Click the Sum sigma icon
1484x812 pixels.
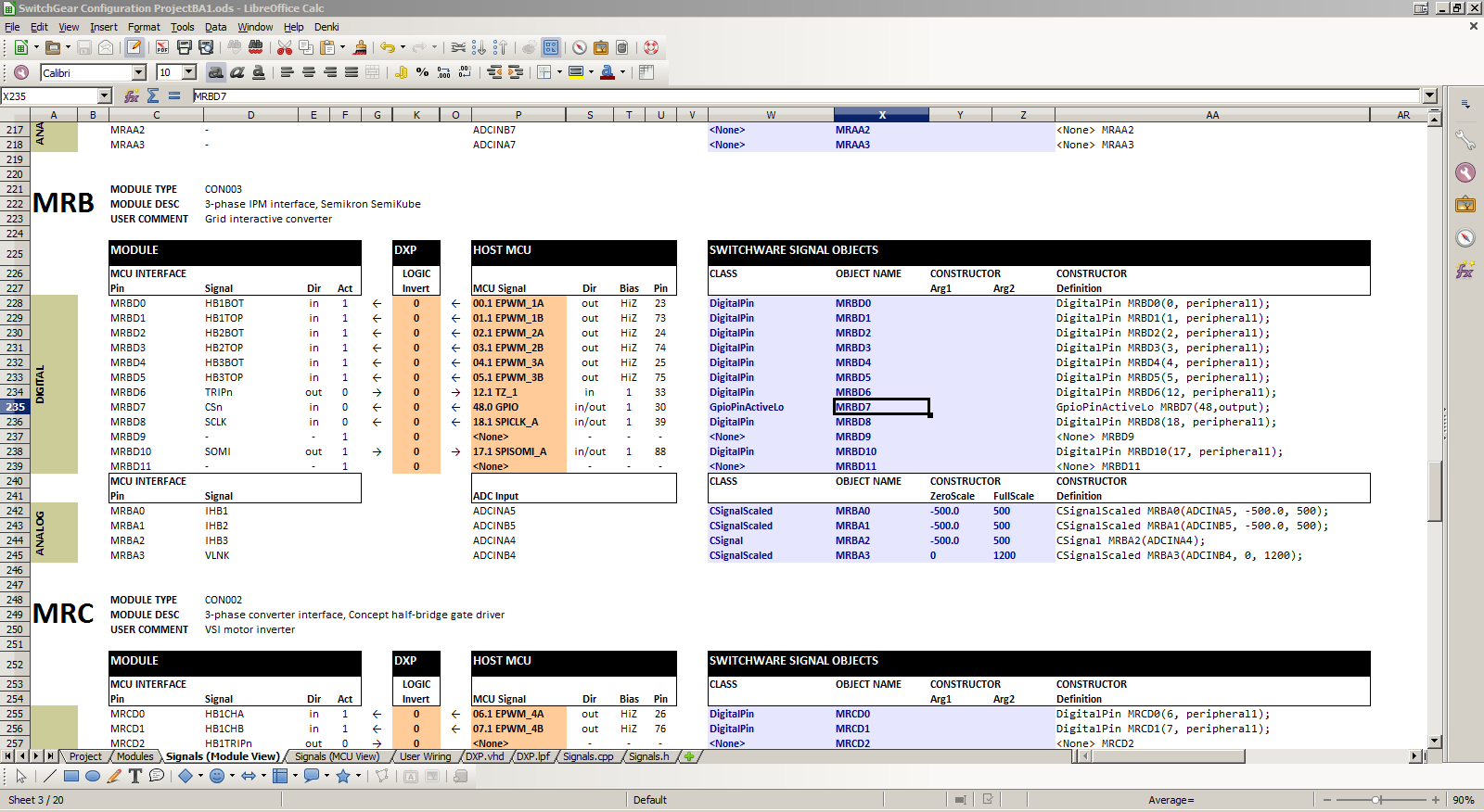pos(153,95)
